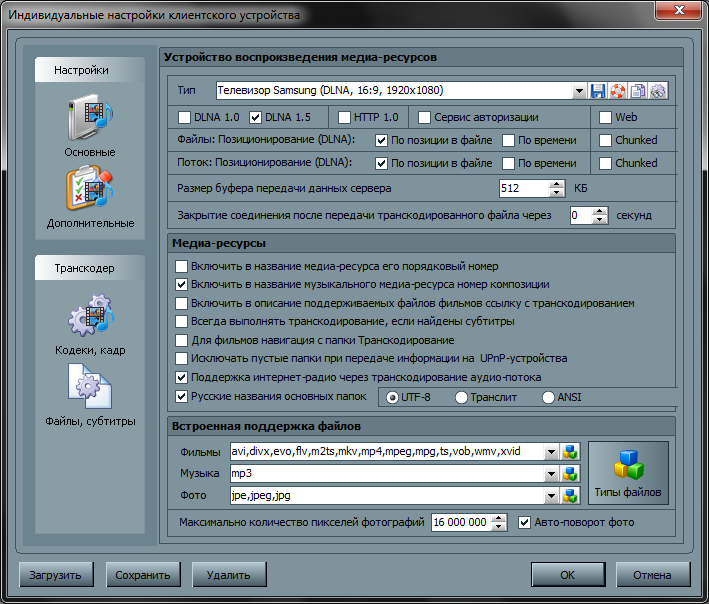The height and width of the screenshot is (604, 709).
Task: Select the Транслит radio button
Action: click(x=462, y=397)
